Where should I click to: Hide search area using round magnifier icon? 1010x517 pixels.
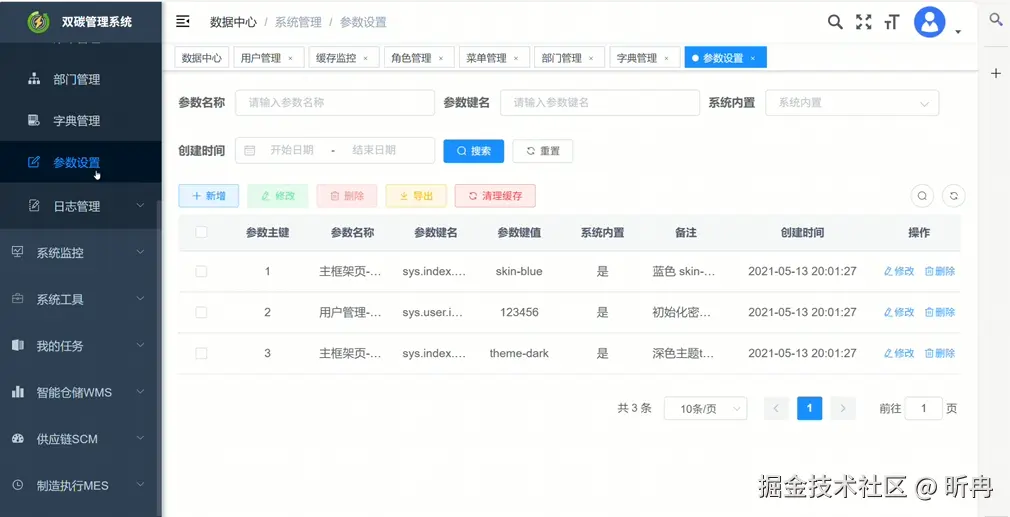922,196
